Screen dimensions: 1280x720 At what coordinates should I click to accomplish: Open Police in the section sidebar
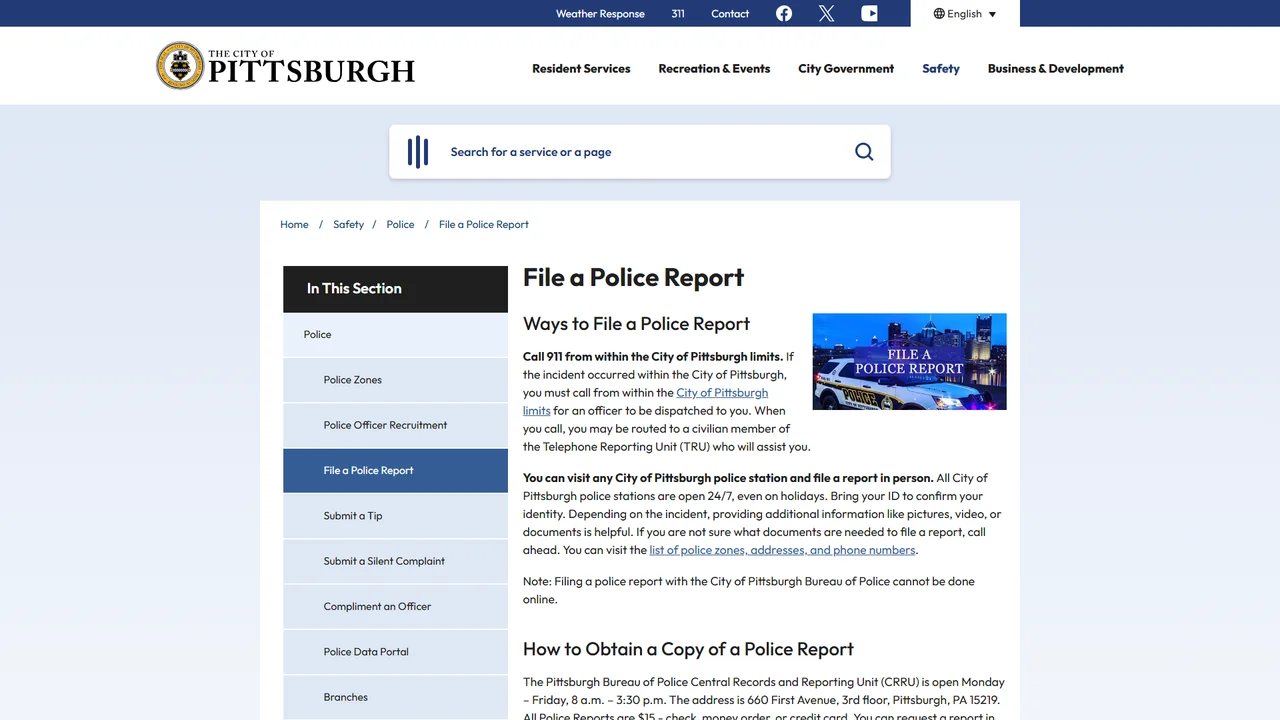click(396, 335)
